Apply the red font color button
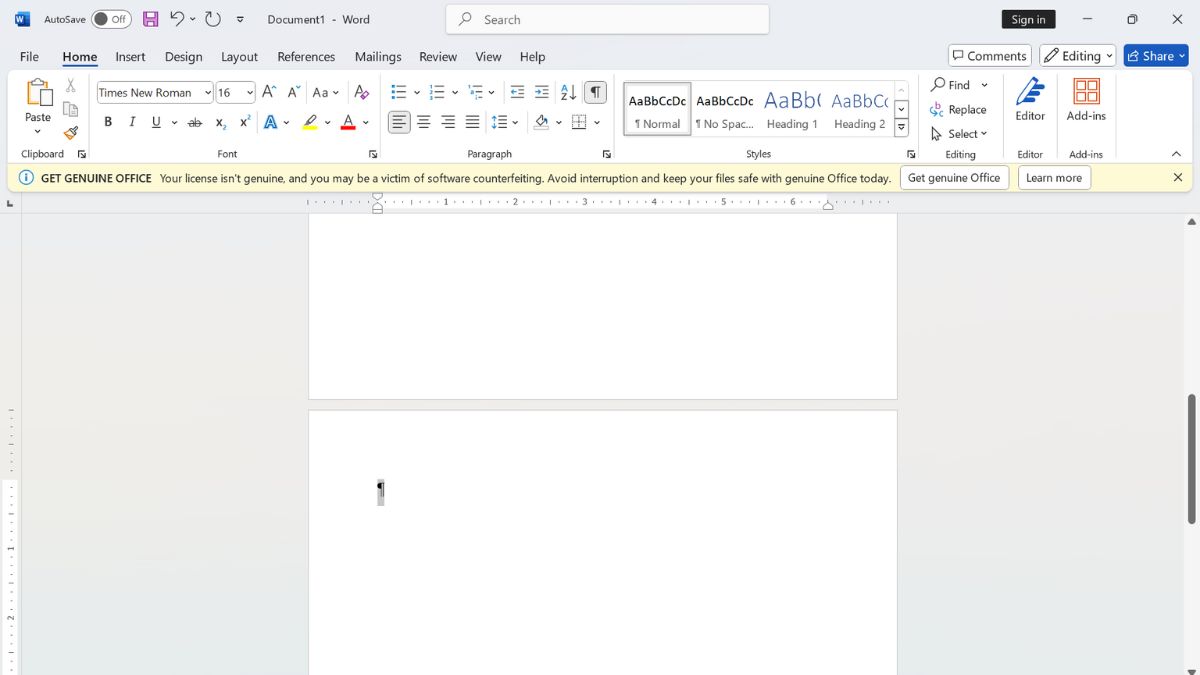Image resolution: width=1200 pixels, height=675 pixels. pos(348,122)
